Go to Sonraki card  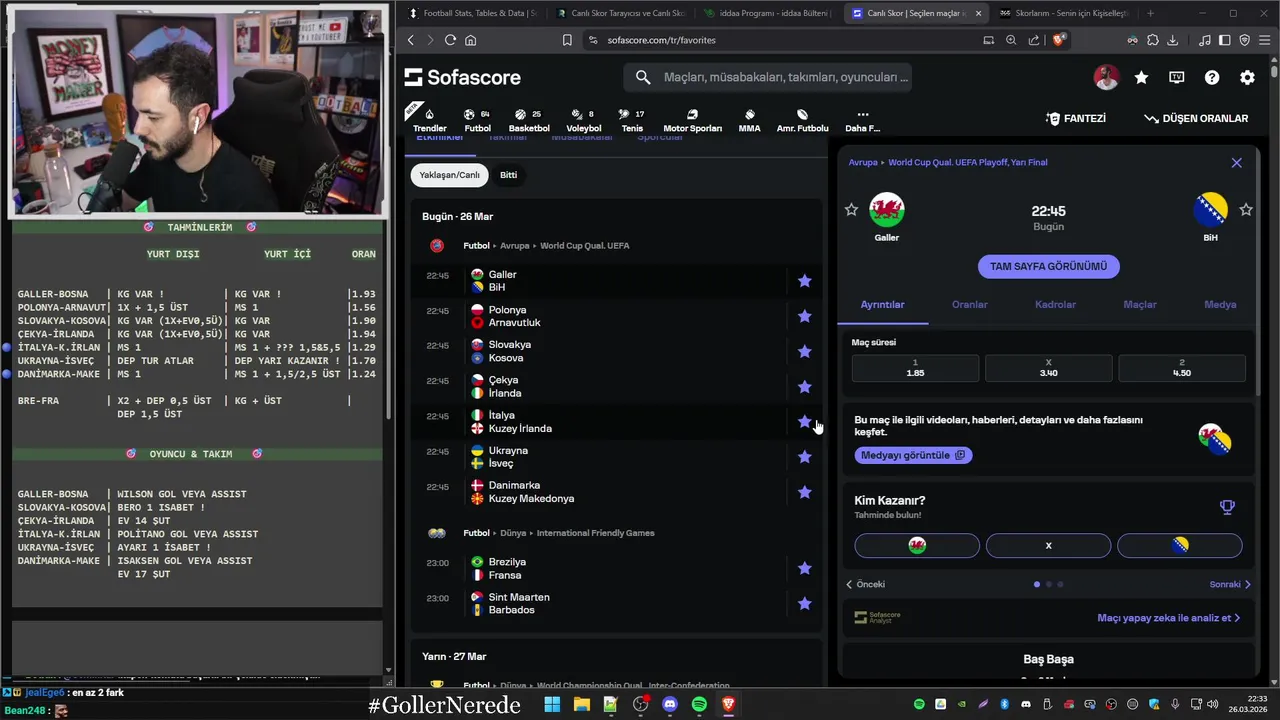(x=1230, y=584)
